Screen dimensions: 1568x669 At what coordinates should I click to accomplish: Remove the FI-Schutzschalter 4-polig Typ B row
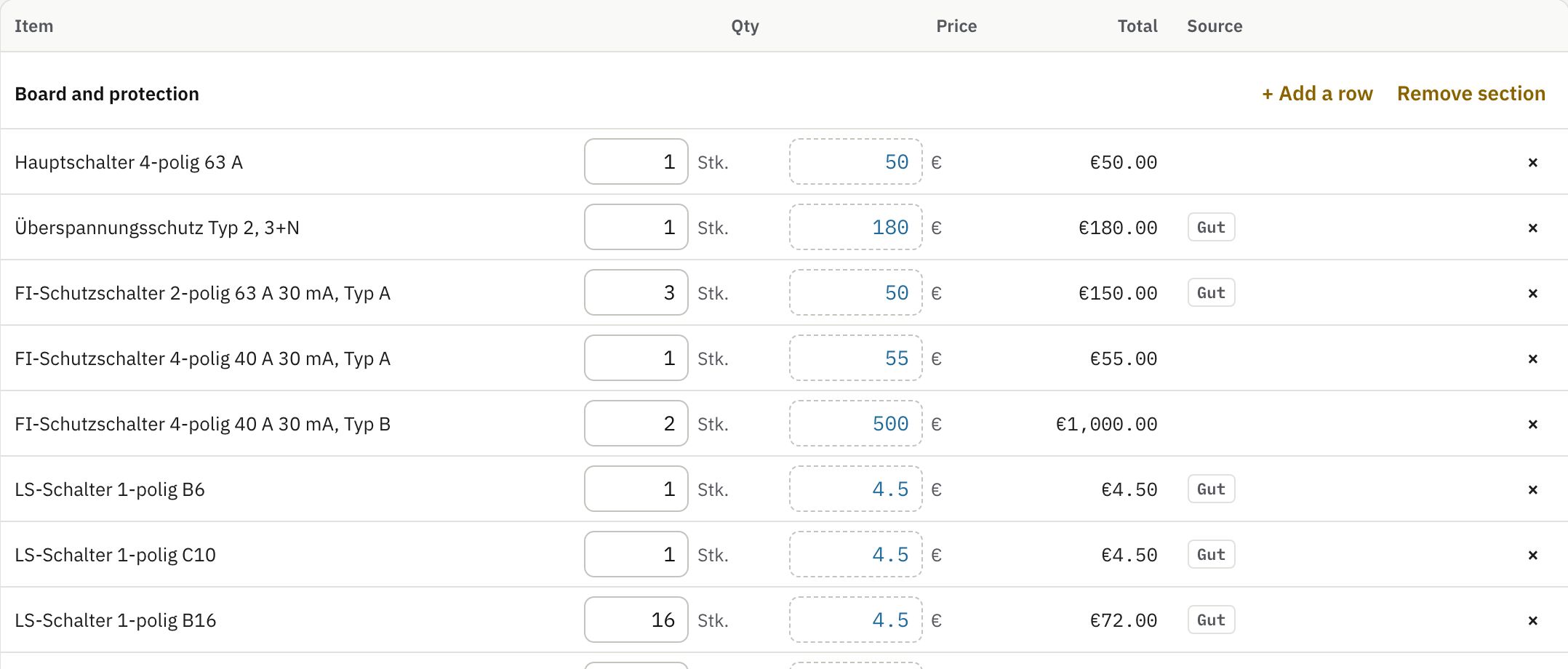(1532, 424)
